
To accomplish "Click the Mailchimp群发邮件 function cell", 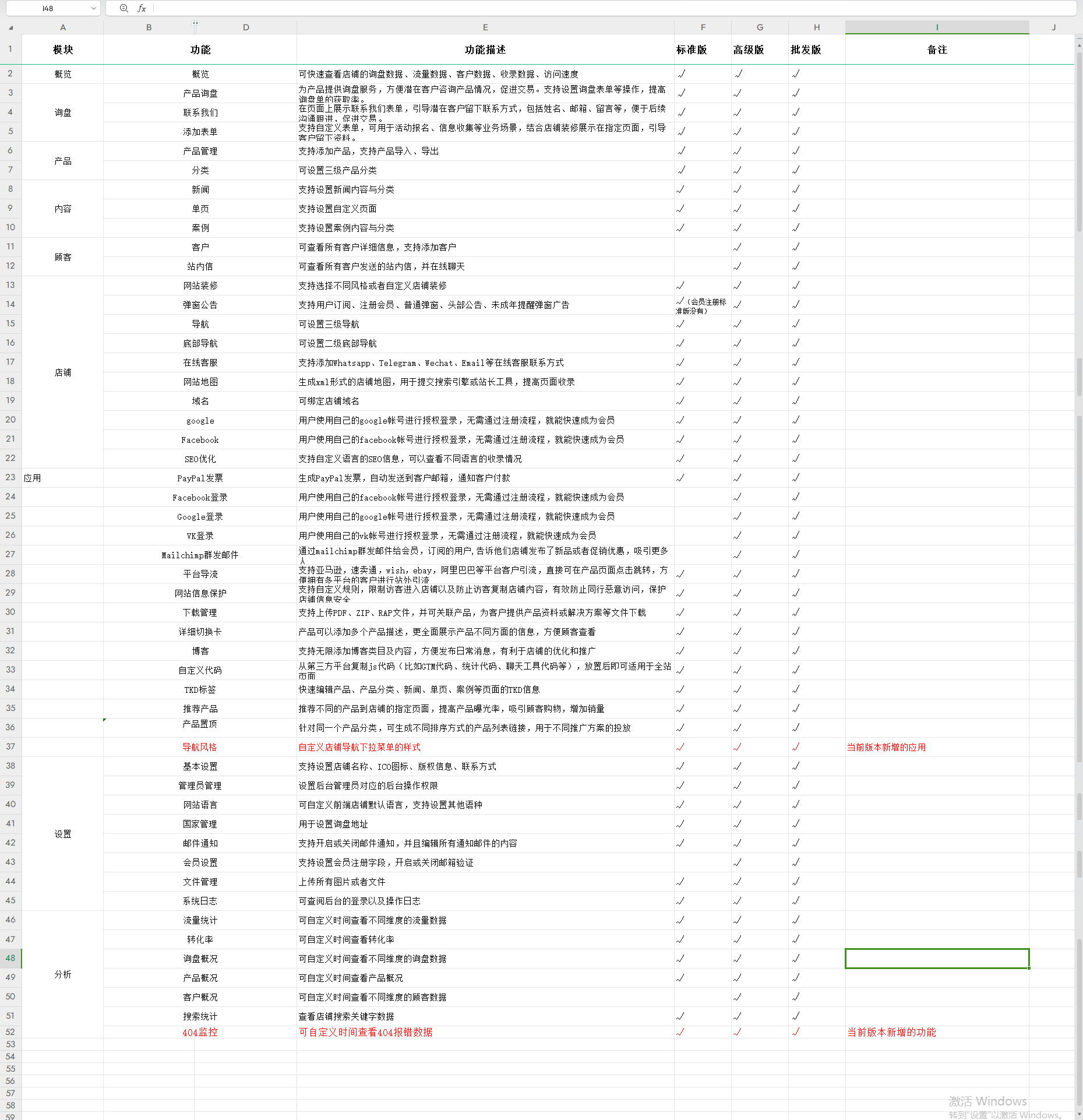I will click(x=200, y=555).
